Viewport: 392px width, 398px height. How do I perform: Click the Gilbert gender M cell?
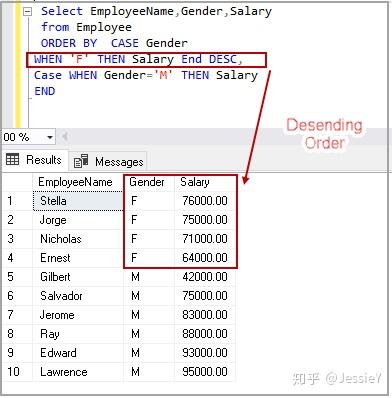tap(149, 277)
